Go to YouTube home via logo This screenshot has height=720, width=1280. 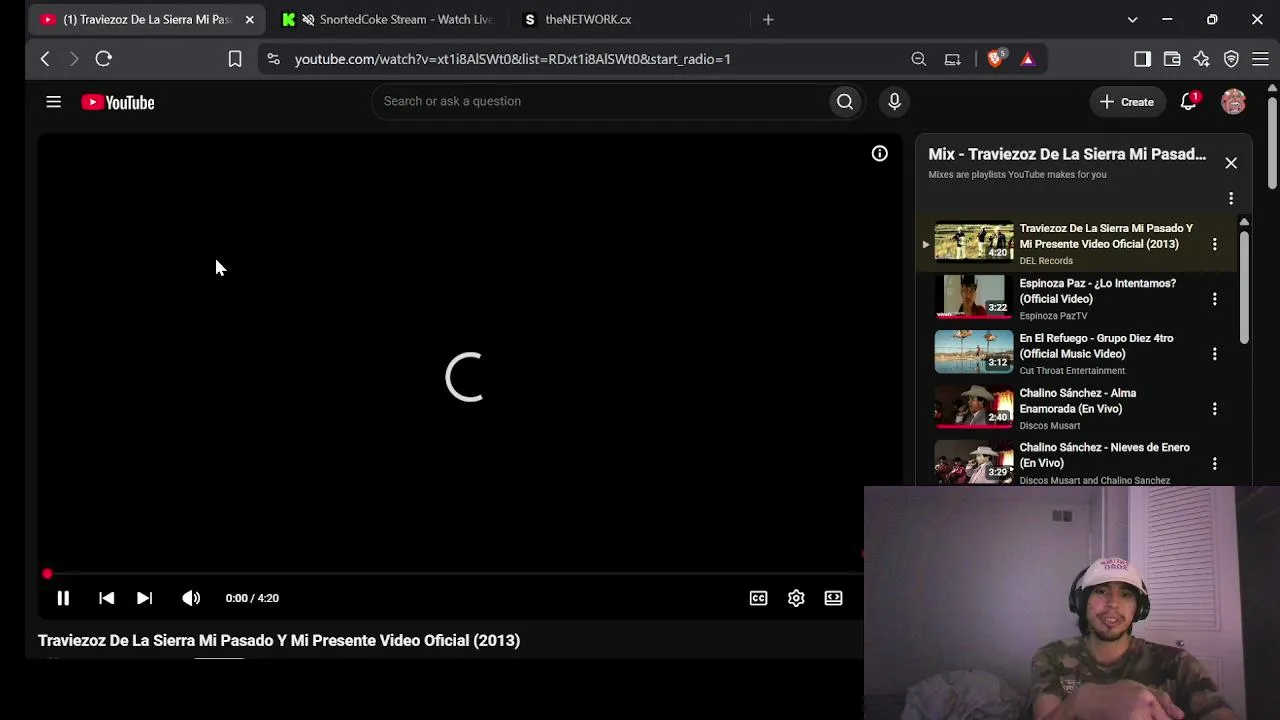tap(118, 102)
